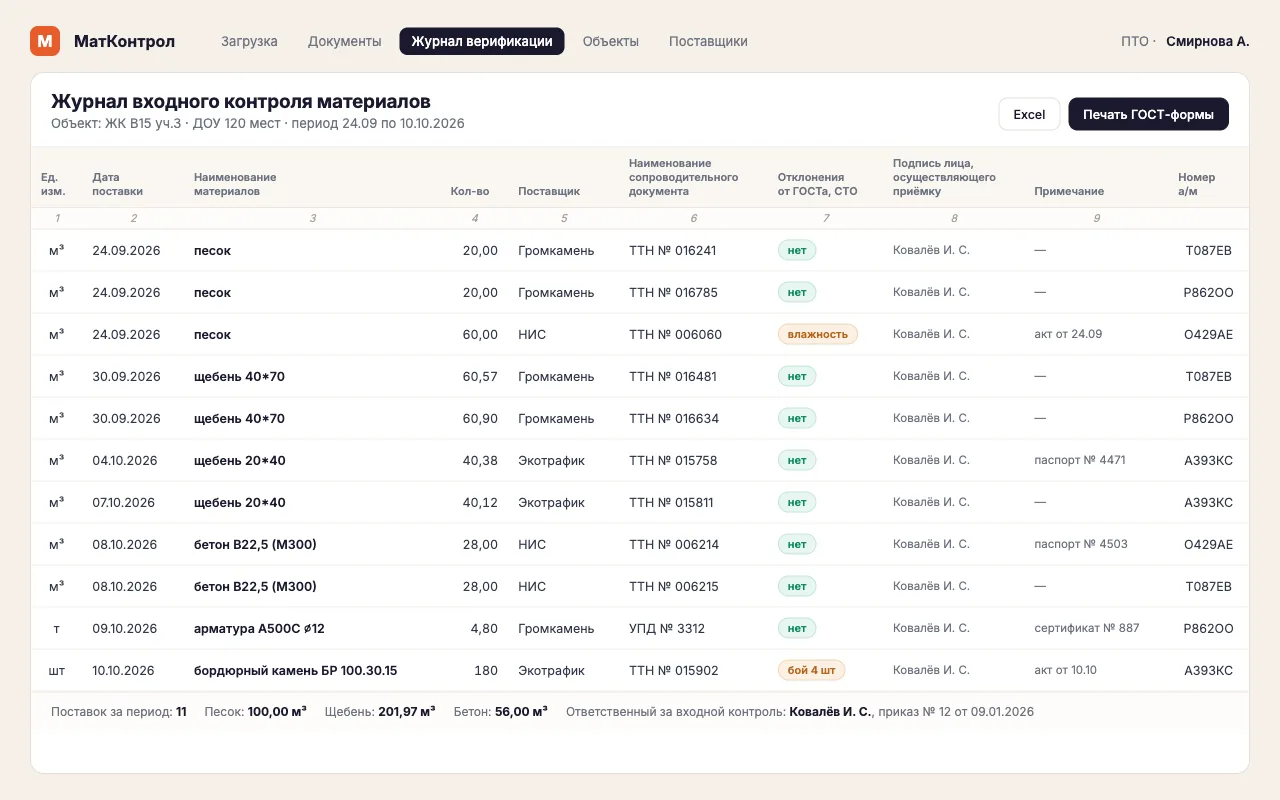Click the Бетон total 56,00 м³
The height and width of the screenshot is (800, 1280).
point(500,712)
